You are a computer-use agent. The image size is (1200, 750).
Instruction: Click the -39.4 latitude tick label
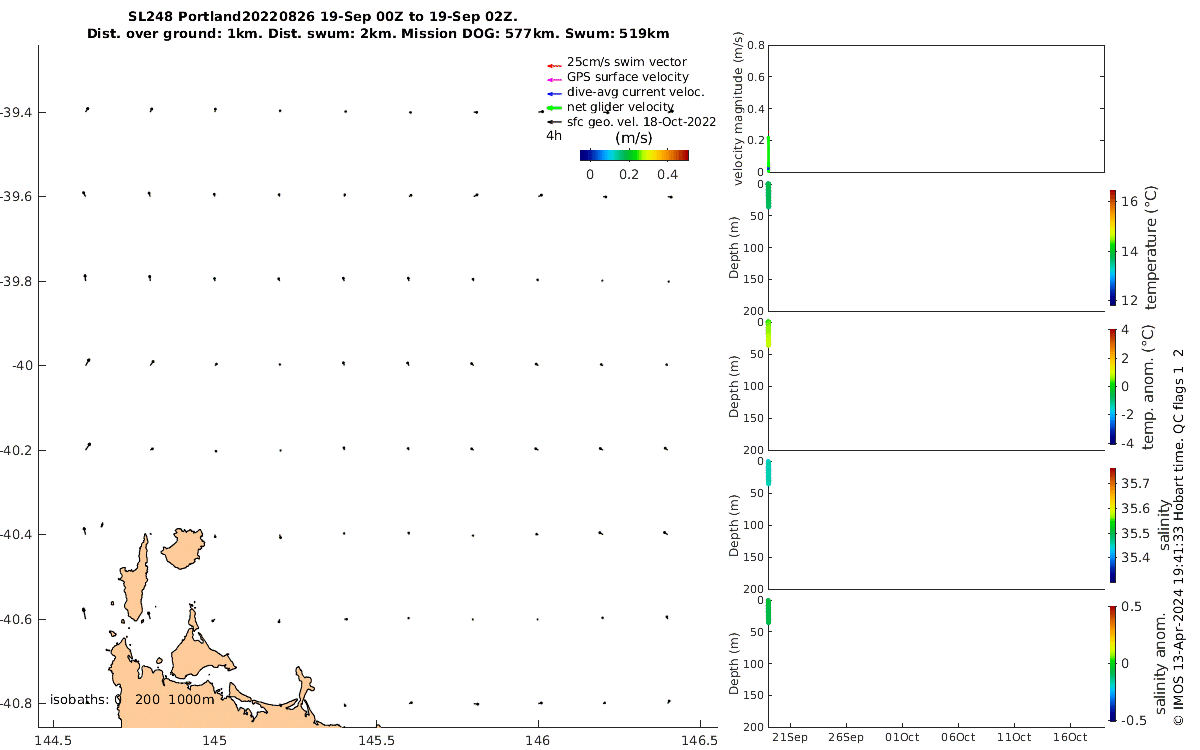tap(16, 112)
